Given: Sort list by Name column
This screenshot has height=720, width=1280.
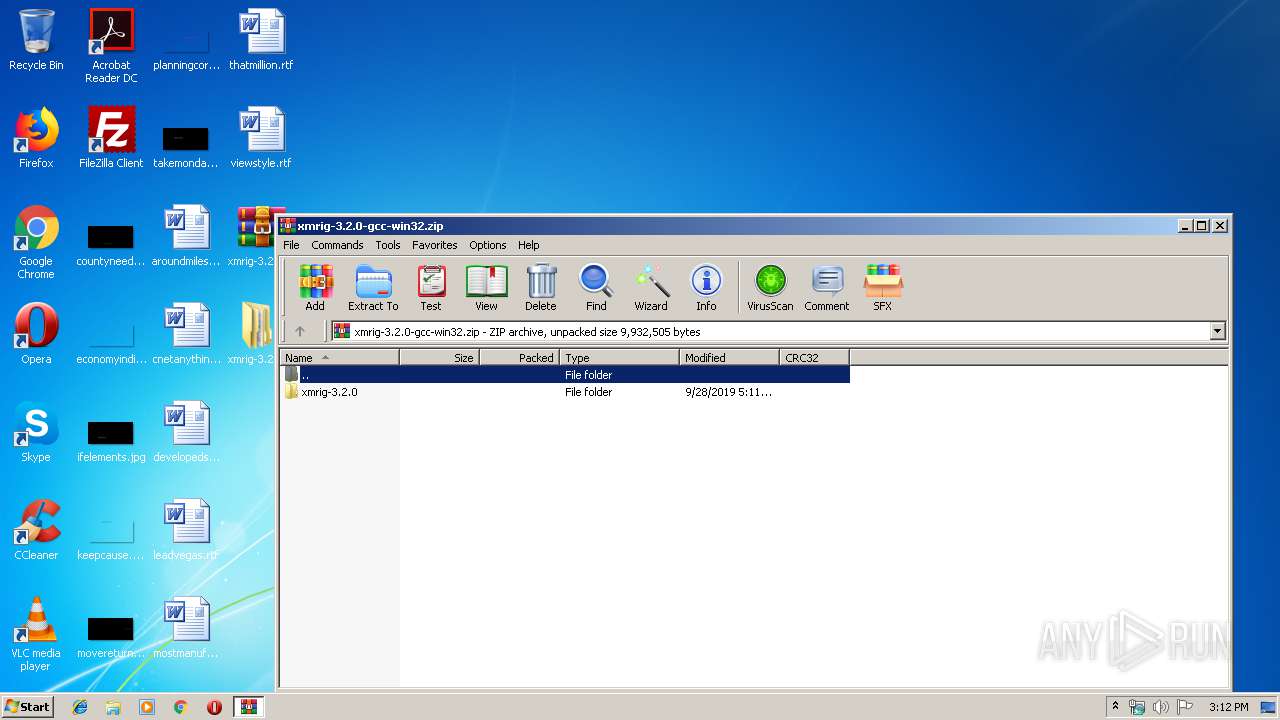Looking at the screenshot, I should tap(340, 357).
